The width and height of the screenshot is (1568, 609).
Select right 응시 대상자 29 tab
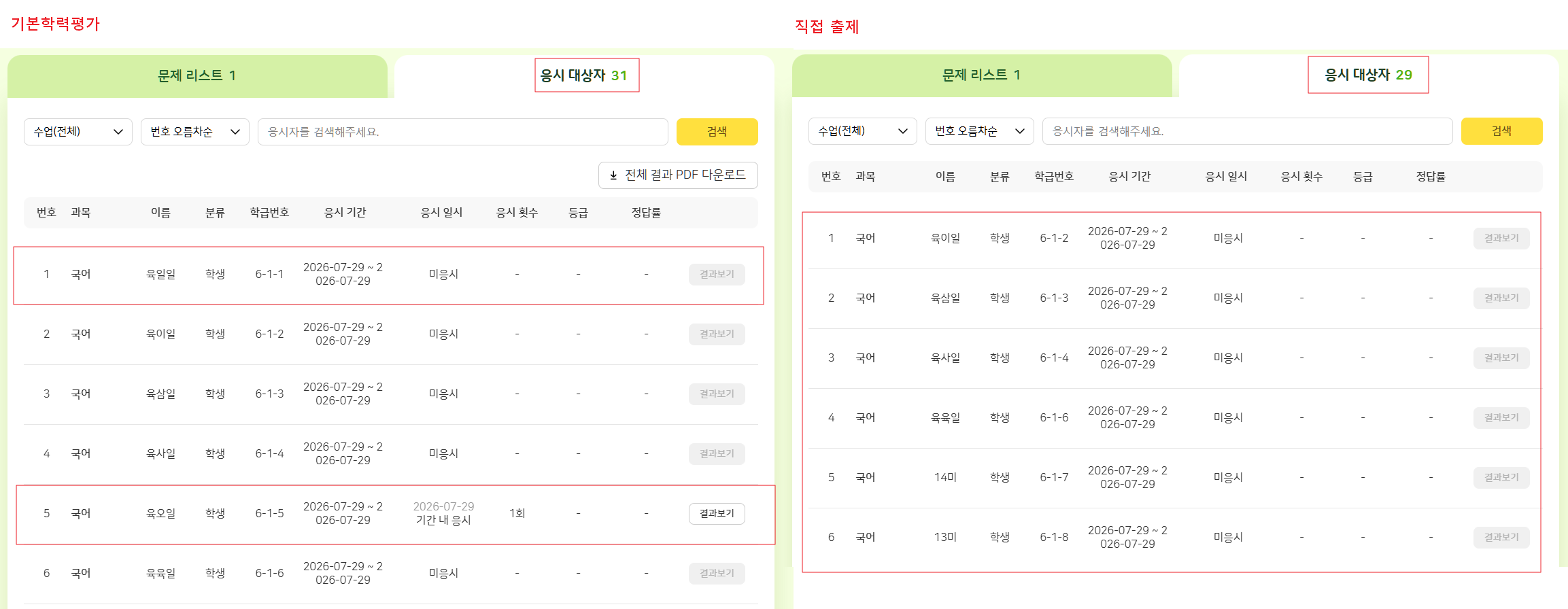1369,75
